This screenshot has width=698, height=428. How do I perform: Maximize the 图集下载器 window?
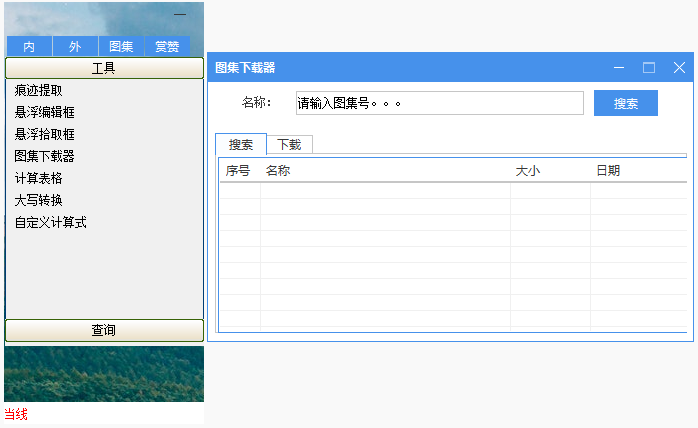pyautogui.click(x=649, y=68)
